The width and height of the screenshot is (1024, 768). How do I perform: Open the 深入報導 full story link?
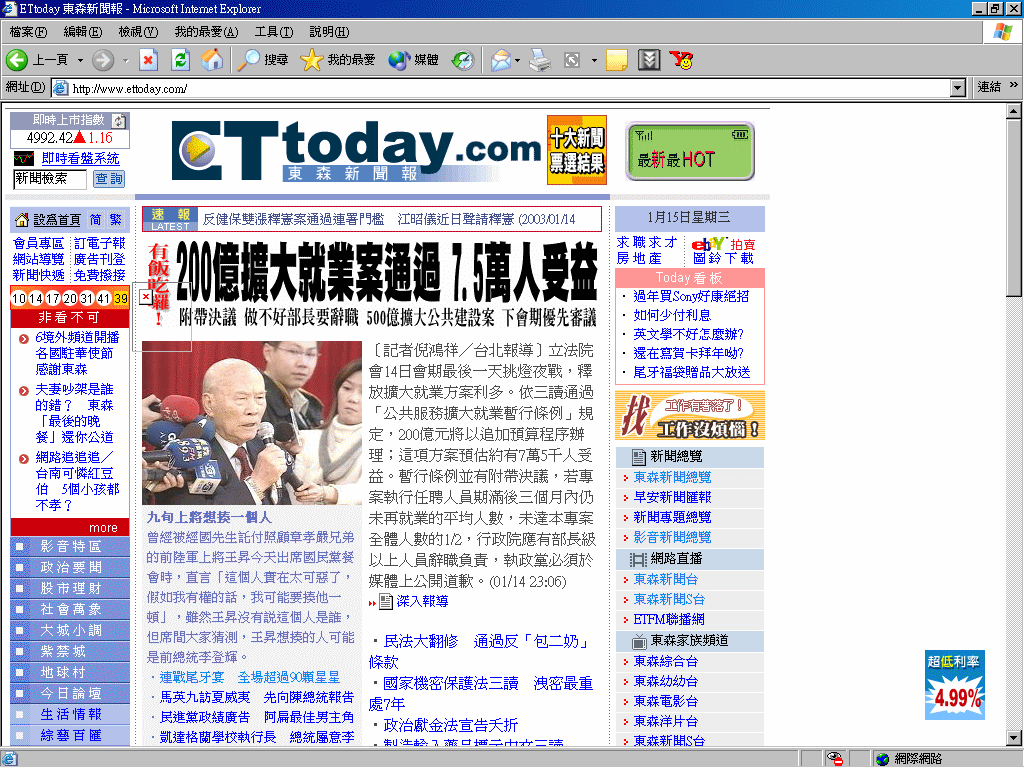point(421,601)
